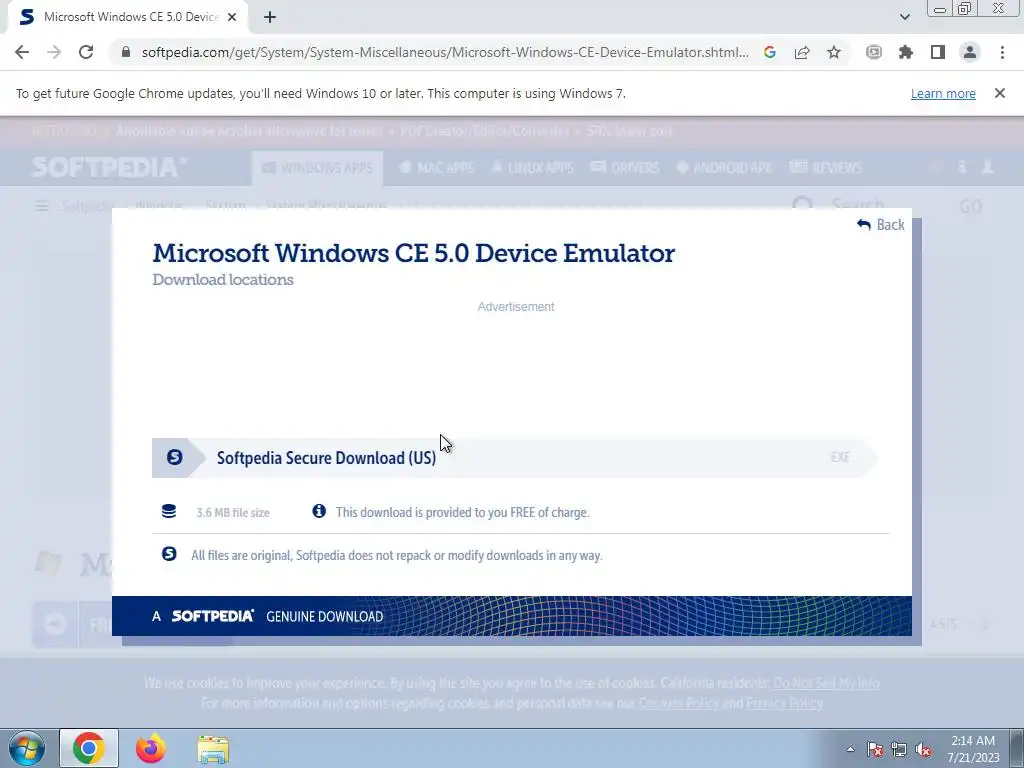
Task: Share this page using the share icon
Action: 802,52
